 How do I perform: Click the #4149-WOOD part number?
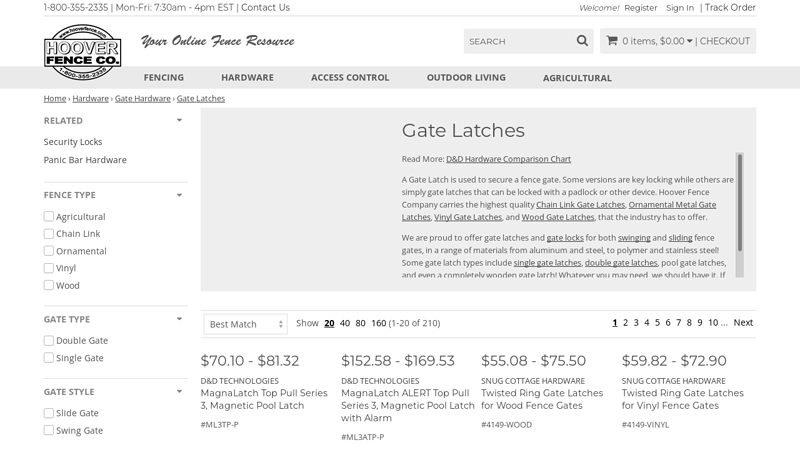point(506,424)
